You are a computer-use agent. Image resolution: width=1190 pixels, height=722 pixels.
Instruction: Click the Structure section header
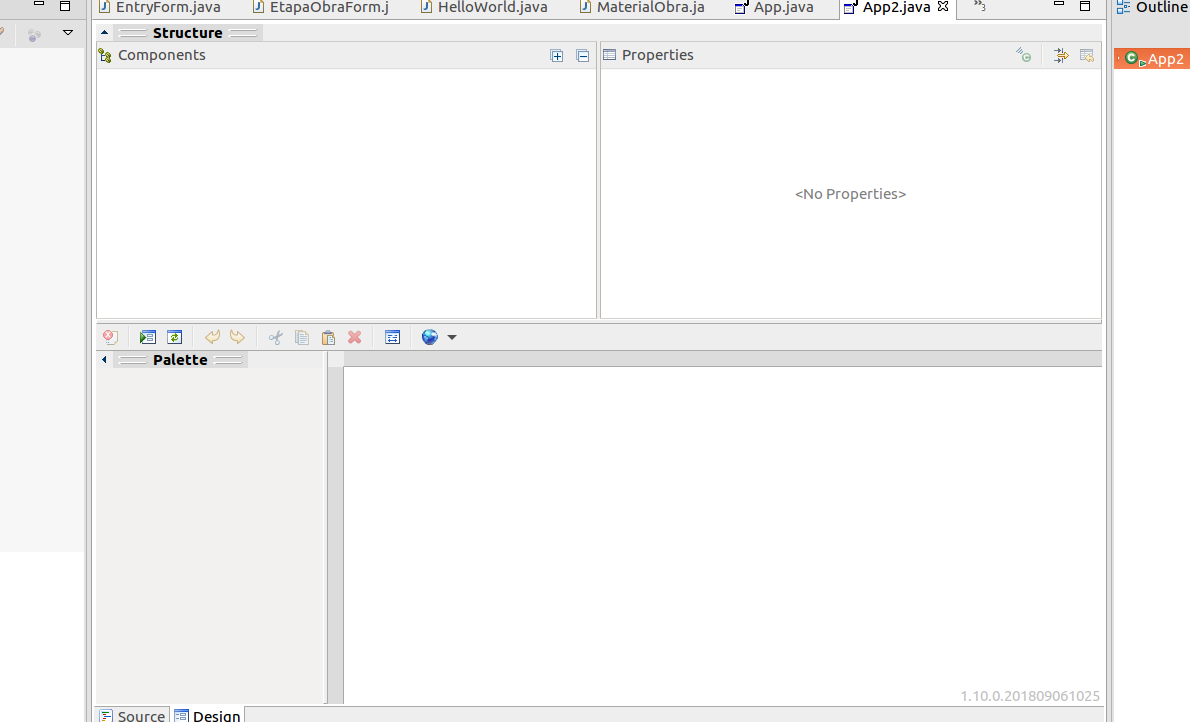point(187,33)
